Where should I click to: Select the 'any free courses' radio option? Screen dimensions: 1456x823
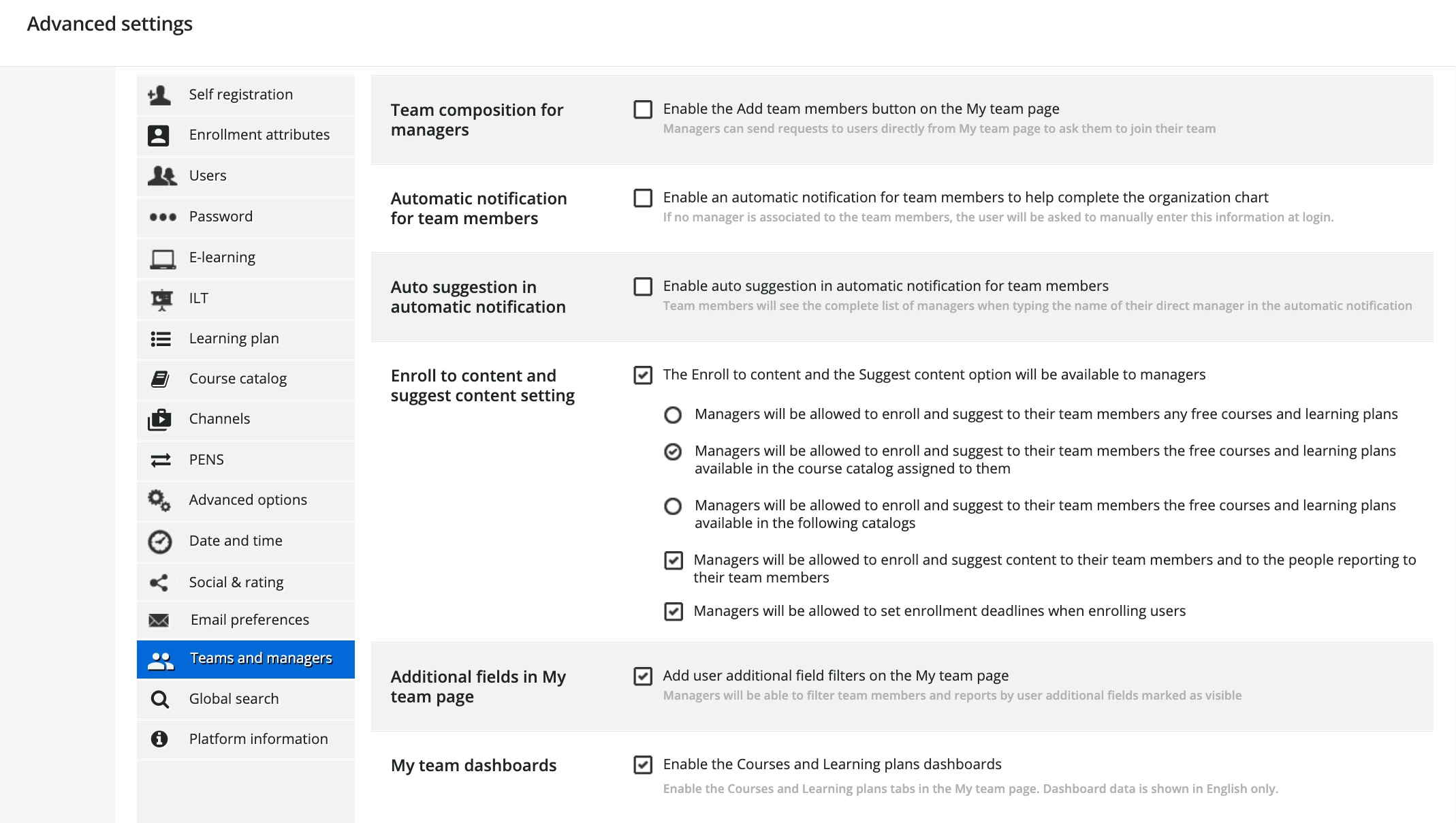[673, 415]
